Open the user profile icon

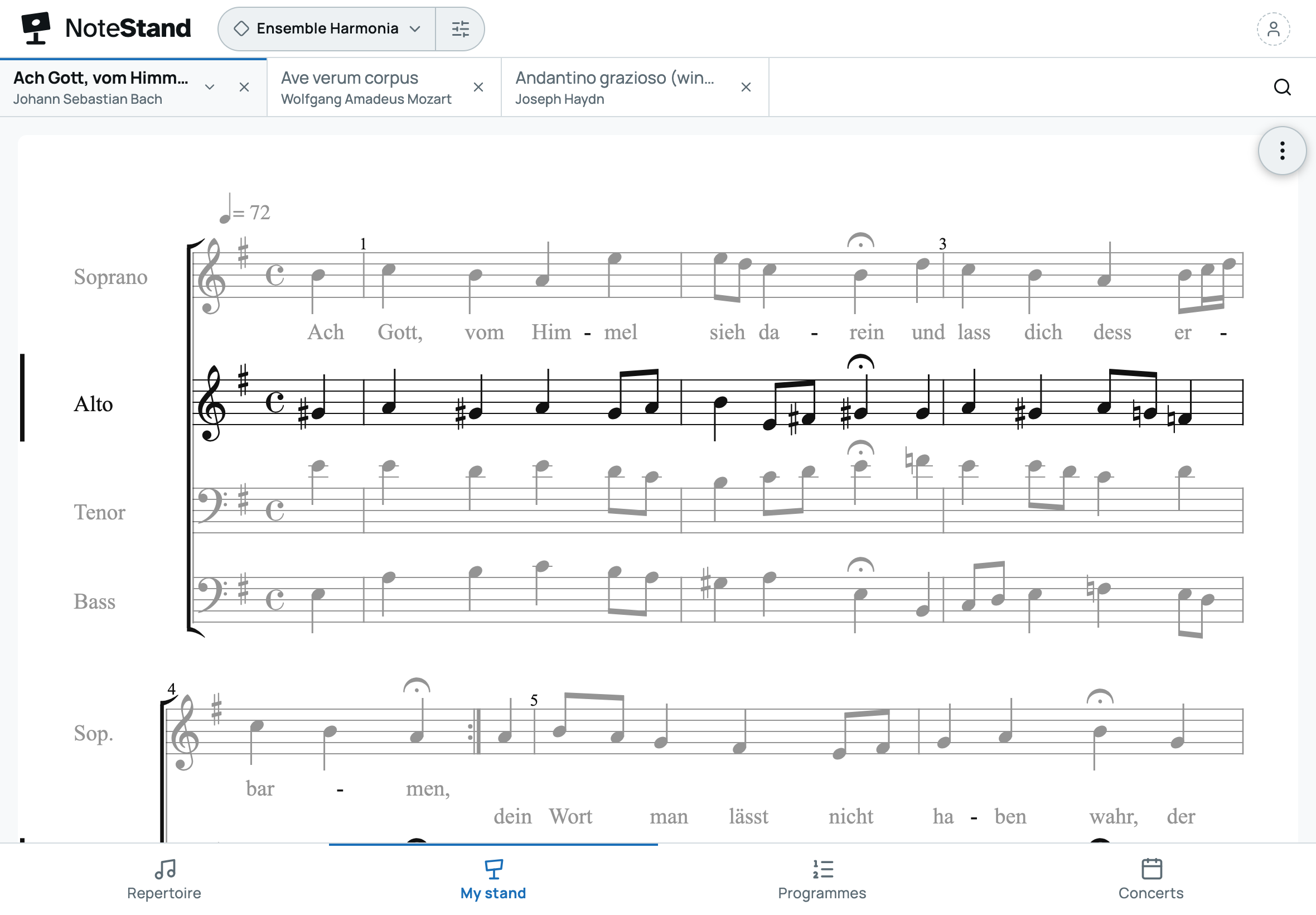coord(1273,28)
